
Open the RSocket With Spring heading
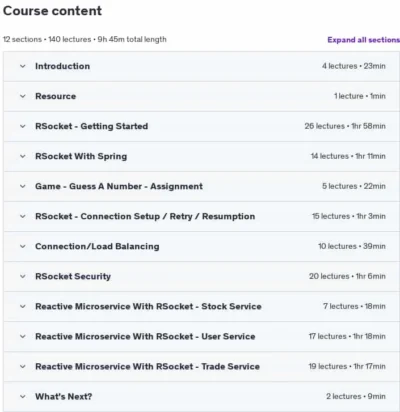pos(81,156)
